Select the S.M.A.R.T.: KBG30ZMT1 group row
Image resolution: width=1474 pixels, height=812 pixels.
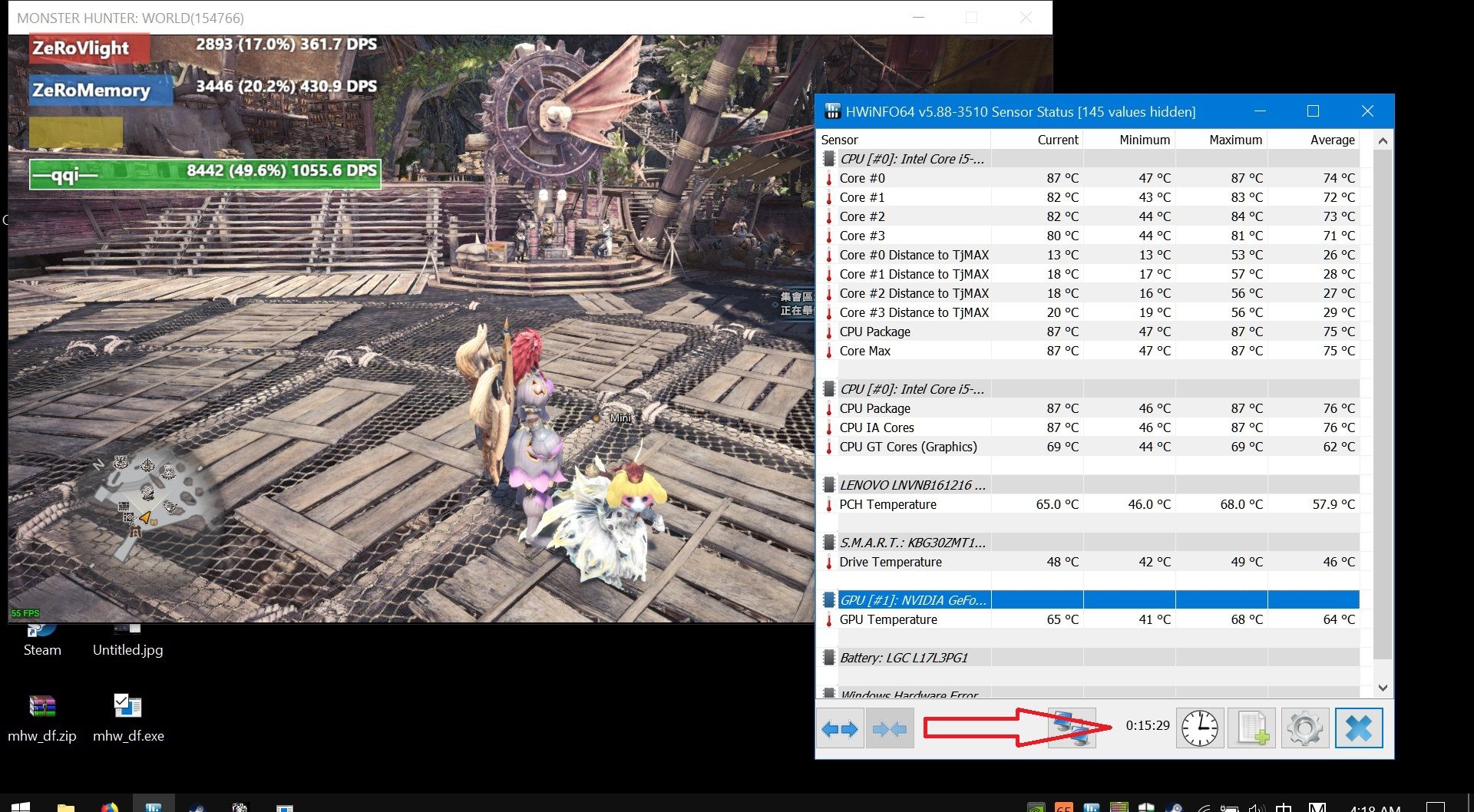click(x=1089, y=543)
